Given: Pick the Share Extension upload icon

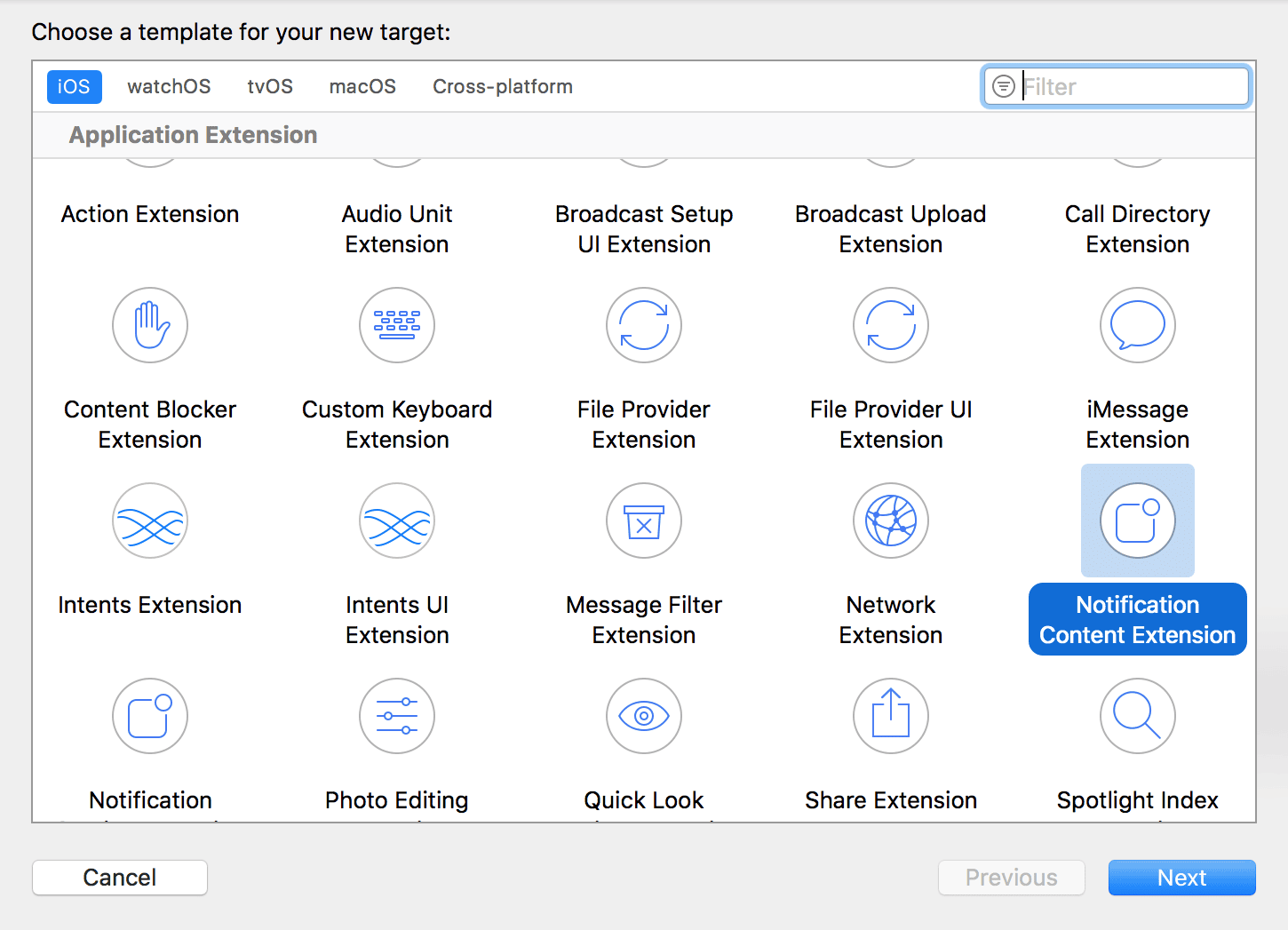Looking at the screenshot, I should [891, 716].
